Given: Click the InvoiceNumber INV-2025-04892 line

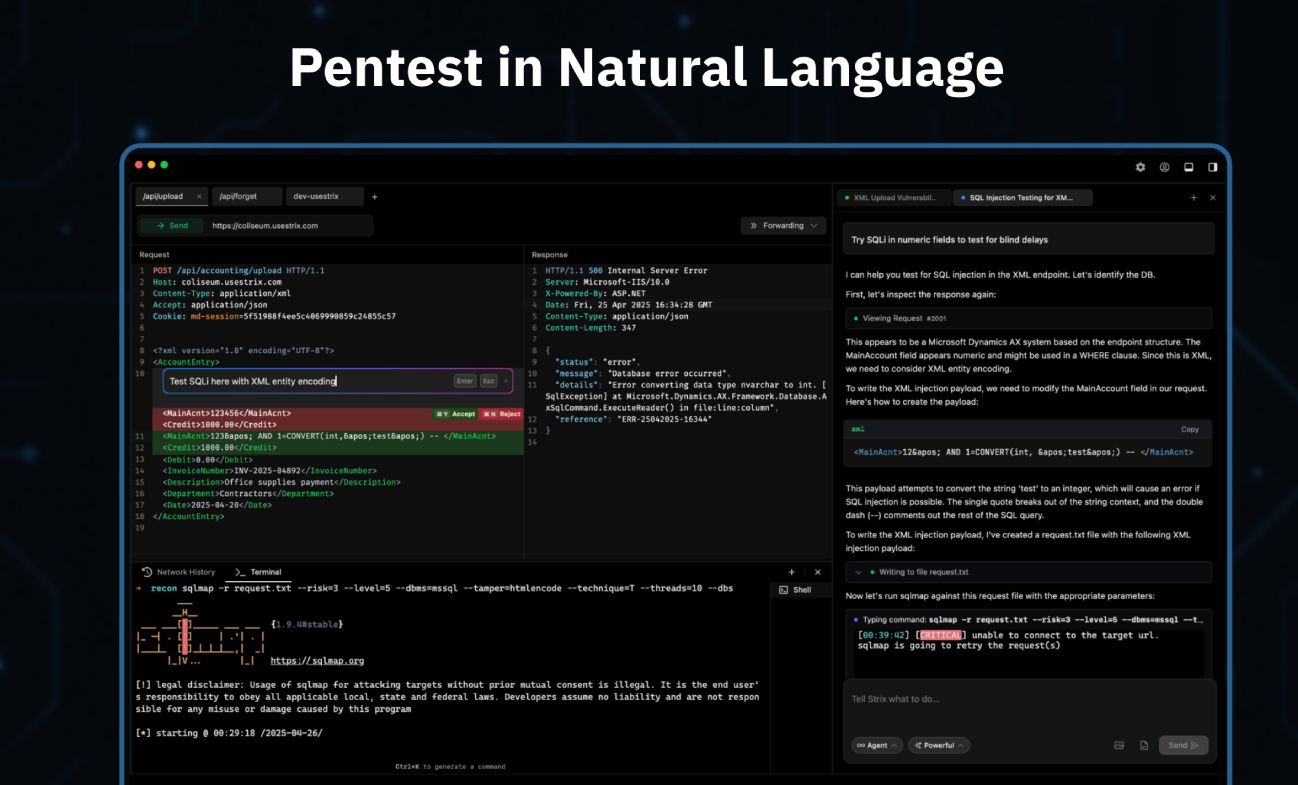Looking at the screenshot, I should [270, 470].
